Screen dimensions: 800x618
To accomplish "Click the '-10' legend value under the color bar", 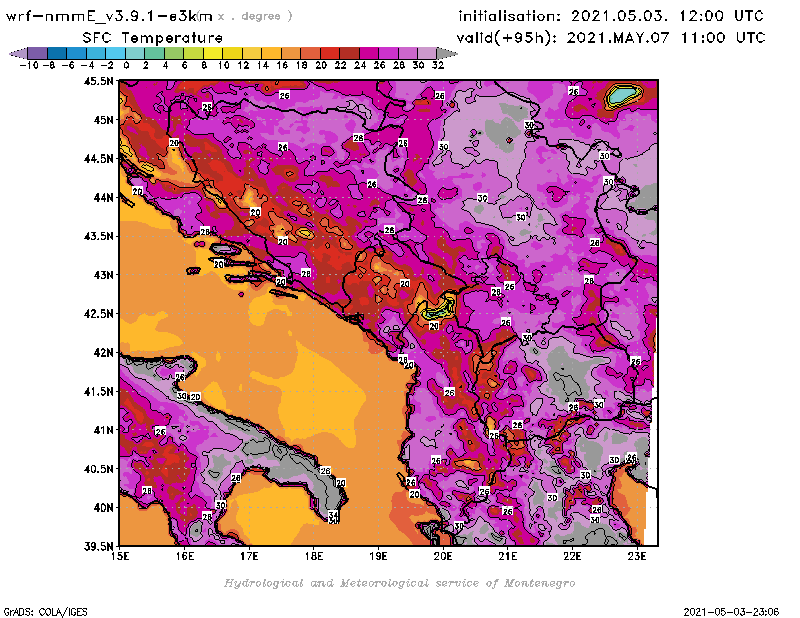I will tap(29, 65).
